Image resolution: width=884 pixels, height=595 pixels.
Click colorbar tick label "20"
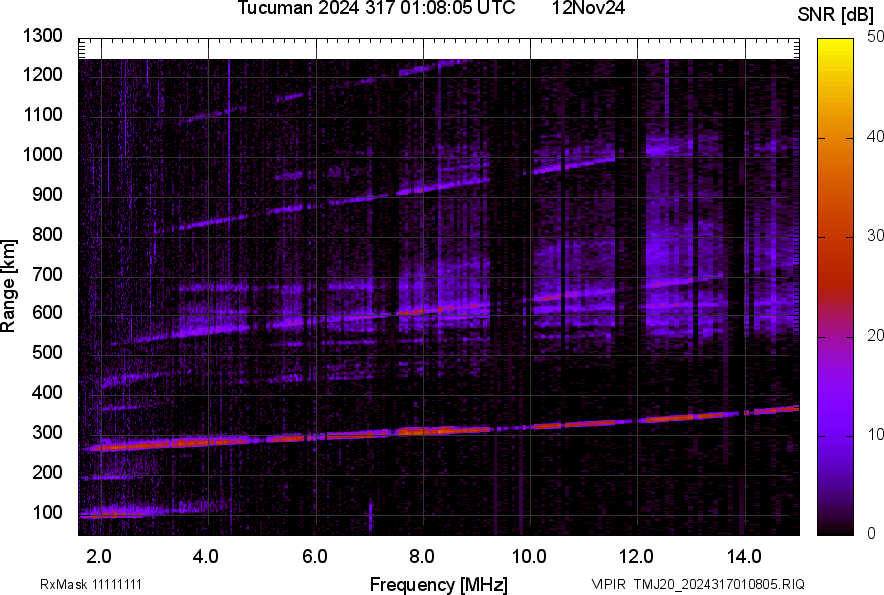click(x=875, y=336)
